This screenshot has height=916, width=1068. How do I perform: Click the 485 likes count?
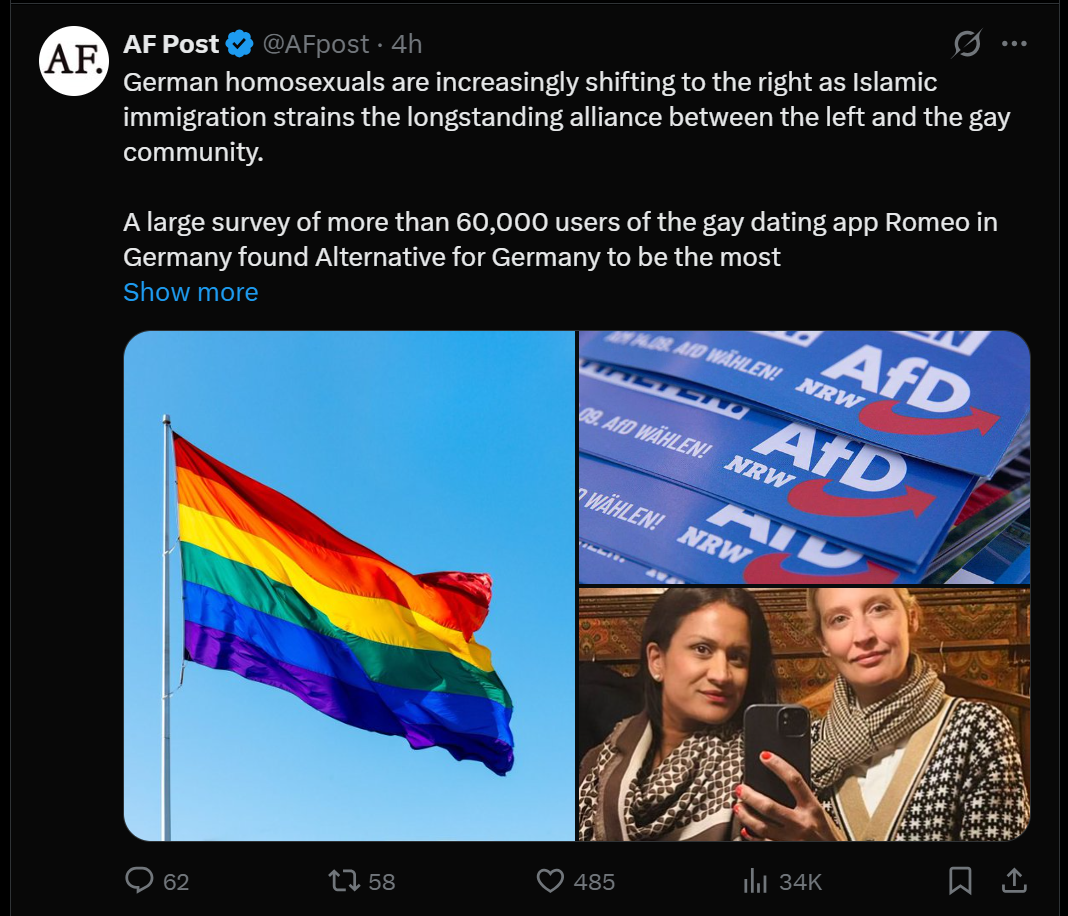click(594, 881)
